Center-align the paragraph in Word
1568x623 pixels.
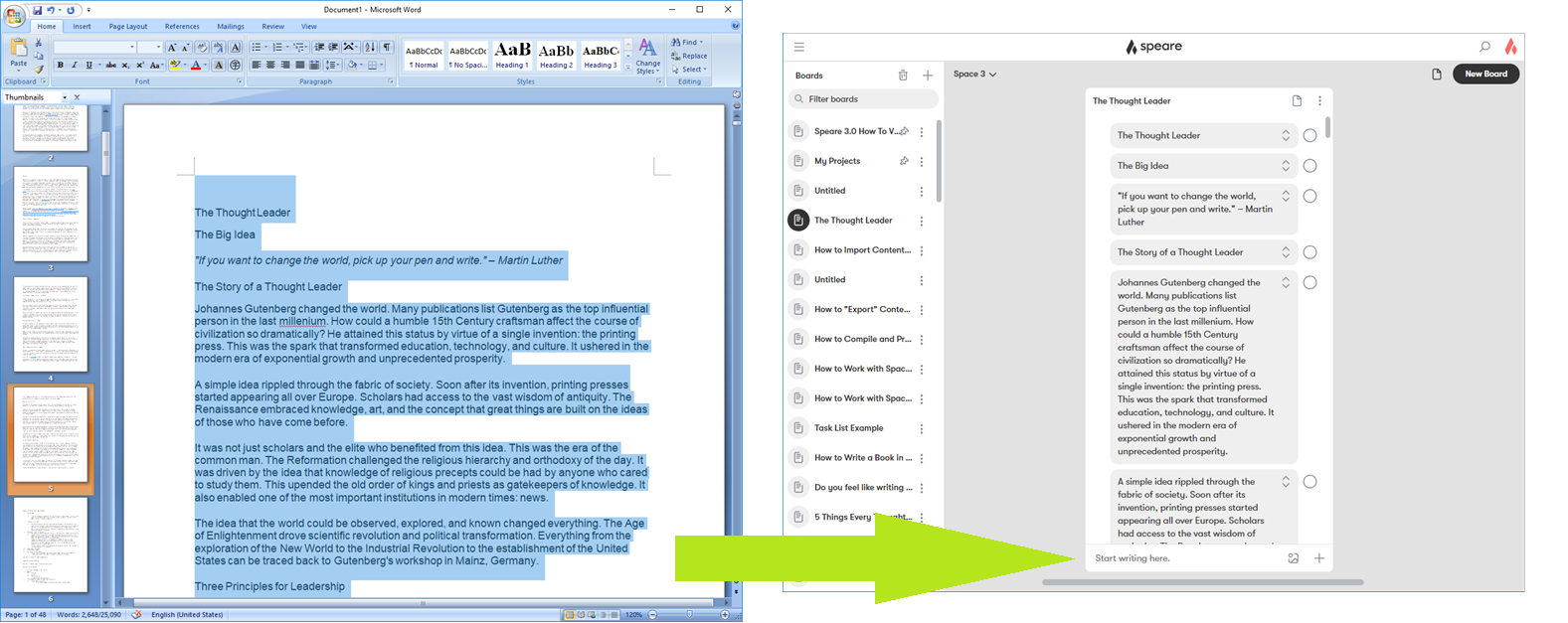tap(270, 66)
